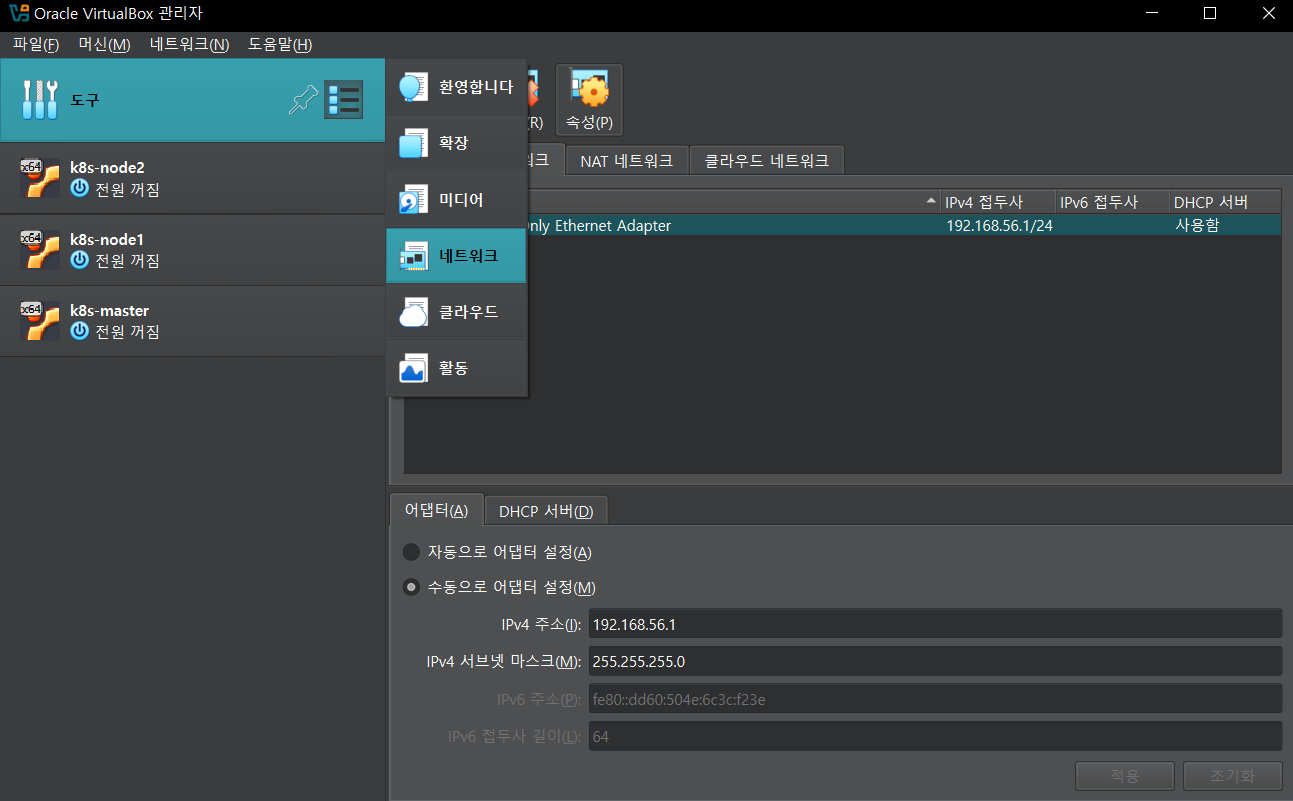Switch to 클라우드 네트워크 tab
This screenshot has width=1293, height=801.
(767, 160)
